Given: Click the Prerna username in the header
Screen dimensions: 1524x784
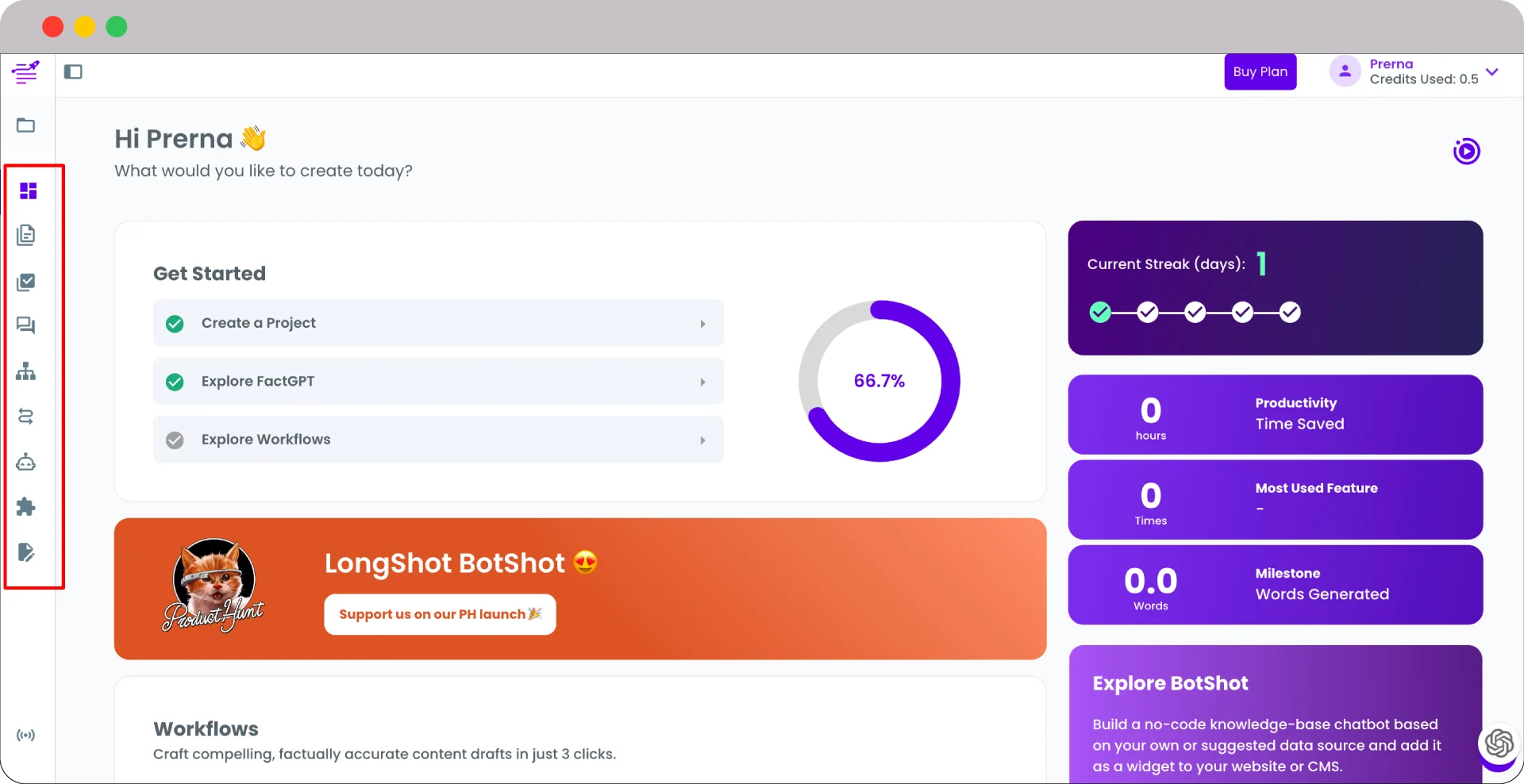Looking at the screenshot, I should click(1391, 64).
